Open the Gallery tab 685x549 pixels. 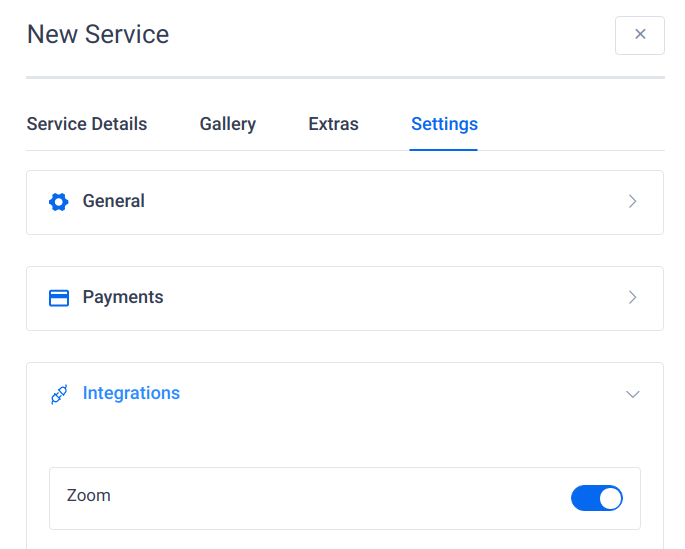point(228,124)
